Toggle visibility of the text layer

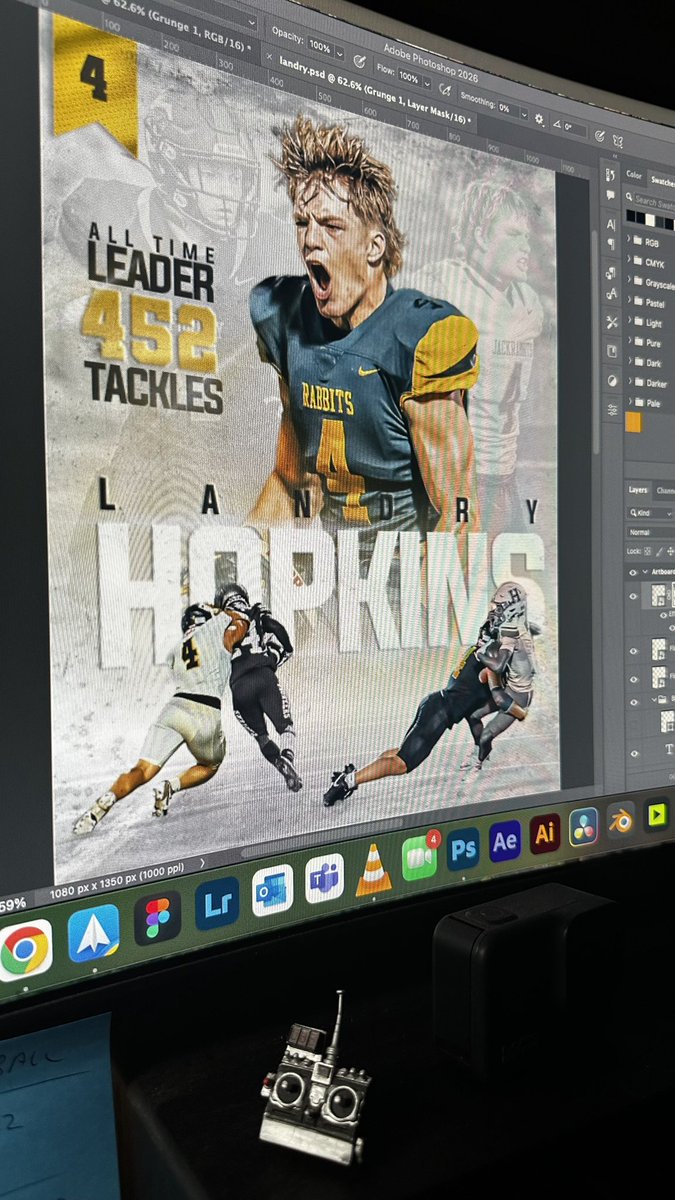[x=635, y=754]
